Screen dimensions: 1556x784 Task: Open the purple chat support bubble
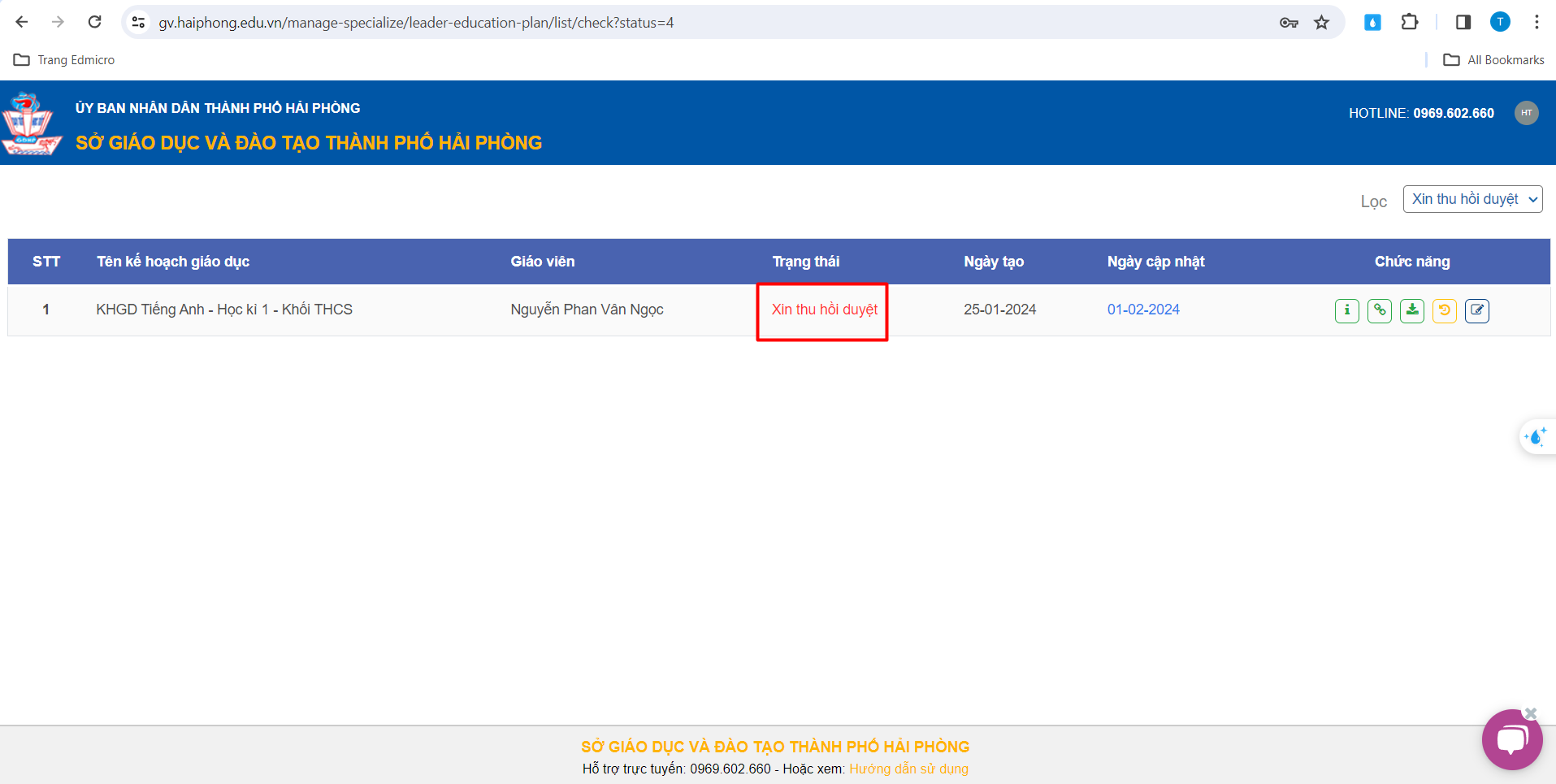1510,740
